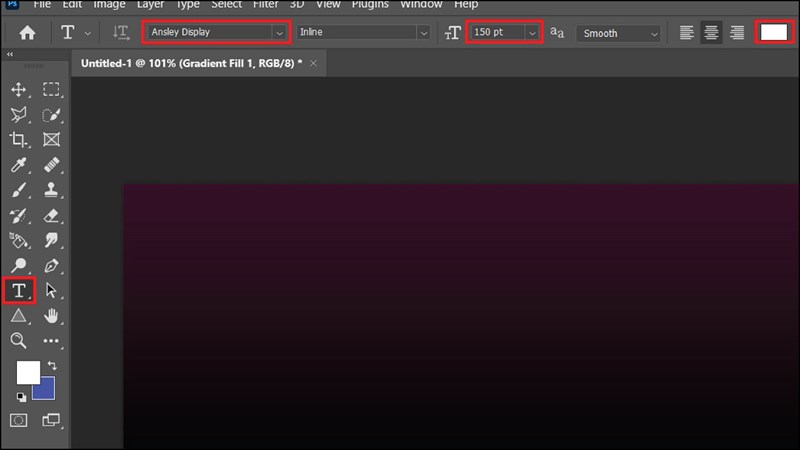Viewport: 800px width, 450px height.
Task: Select the Clone Stamp tool
Action: [51, 190]
